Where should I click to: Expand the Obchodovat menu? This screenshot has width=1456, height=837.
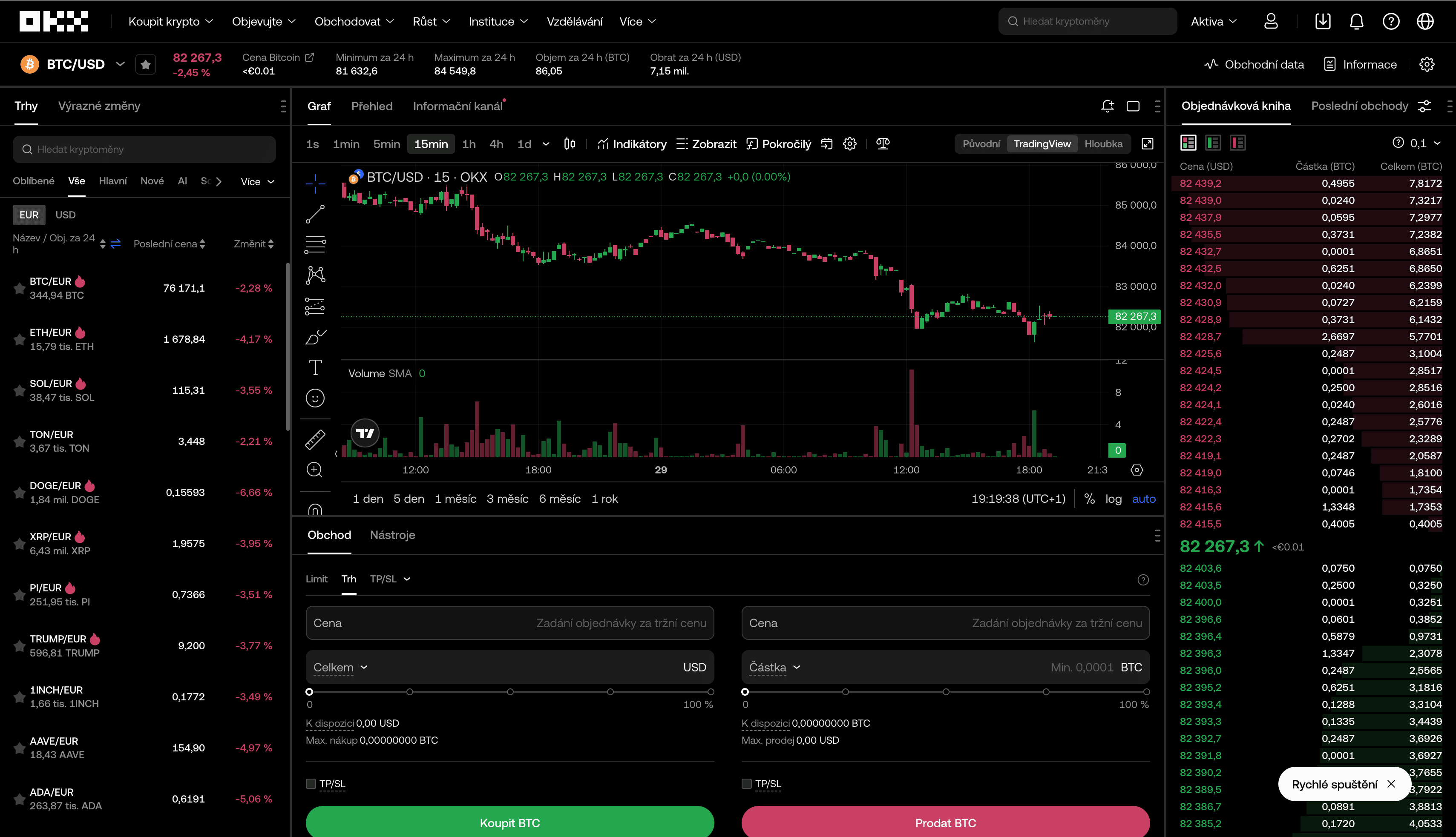354,21
